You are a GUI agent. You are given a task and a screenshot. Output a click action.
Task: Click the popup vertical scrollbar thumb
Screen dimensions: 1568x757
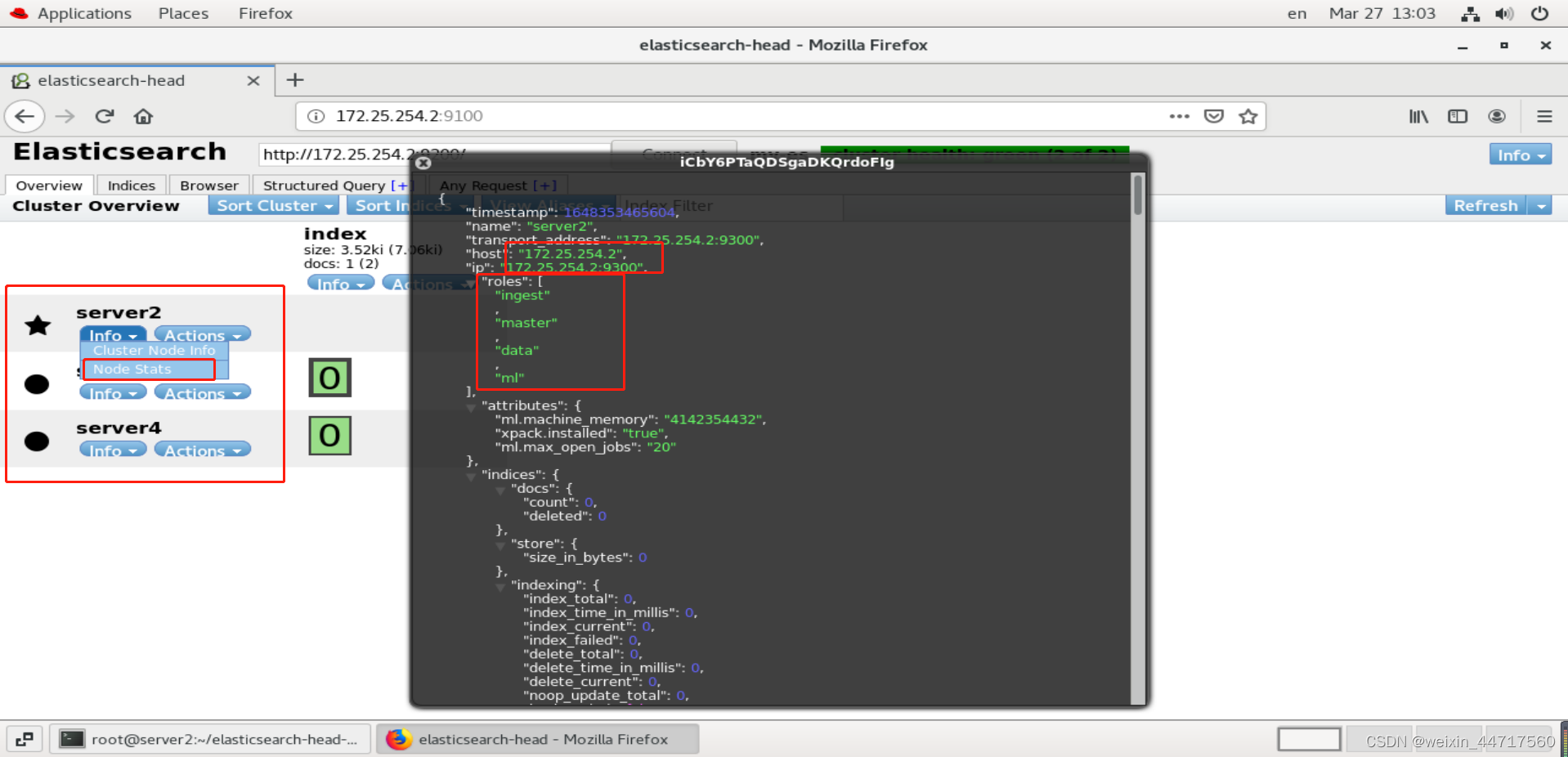(x=1138, y=195)
